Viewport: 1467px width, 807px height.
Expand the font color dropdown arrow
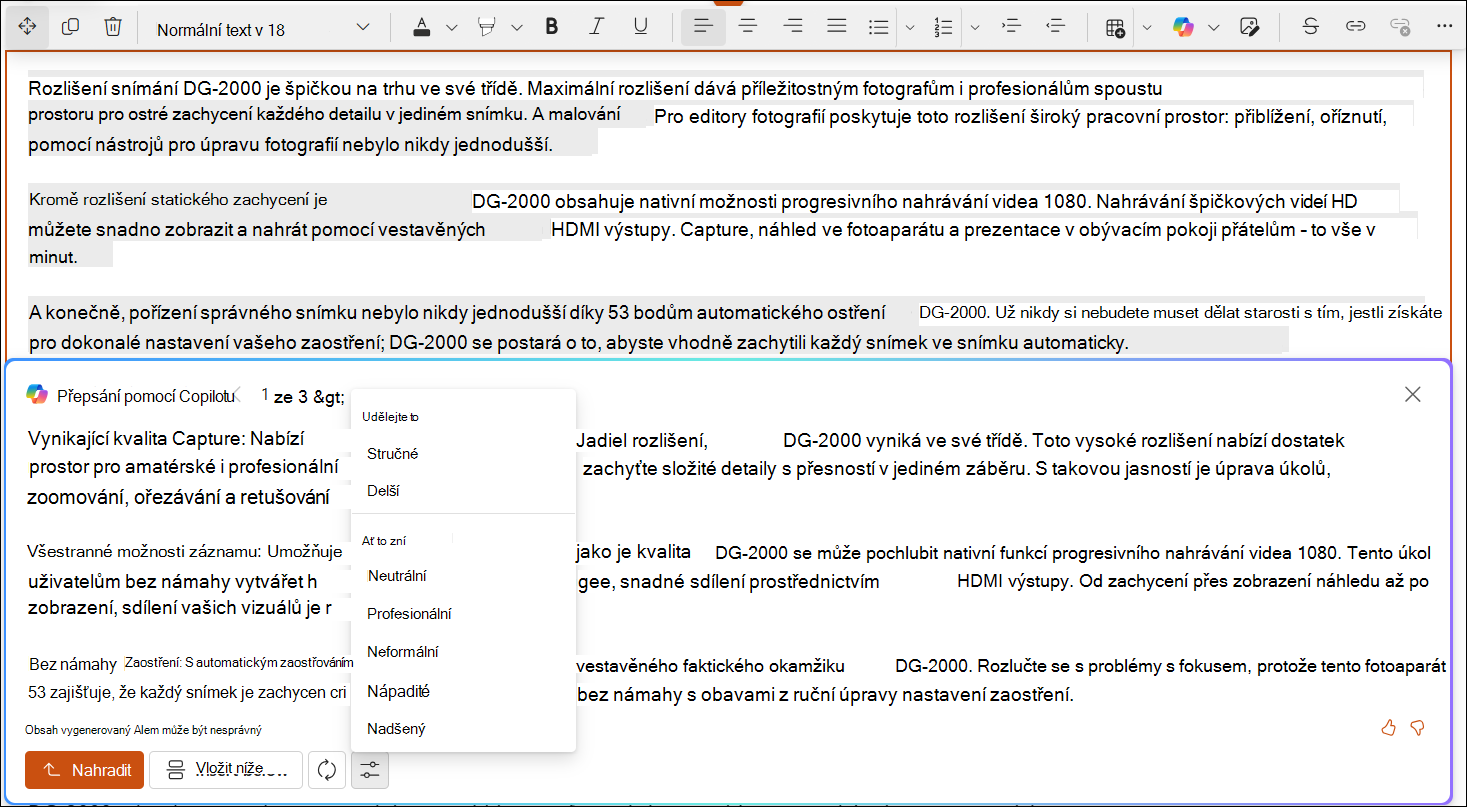[x=451, y=28]
